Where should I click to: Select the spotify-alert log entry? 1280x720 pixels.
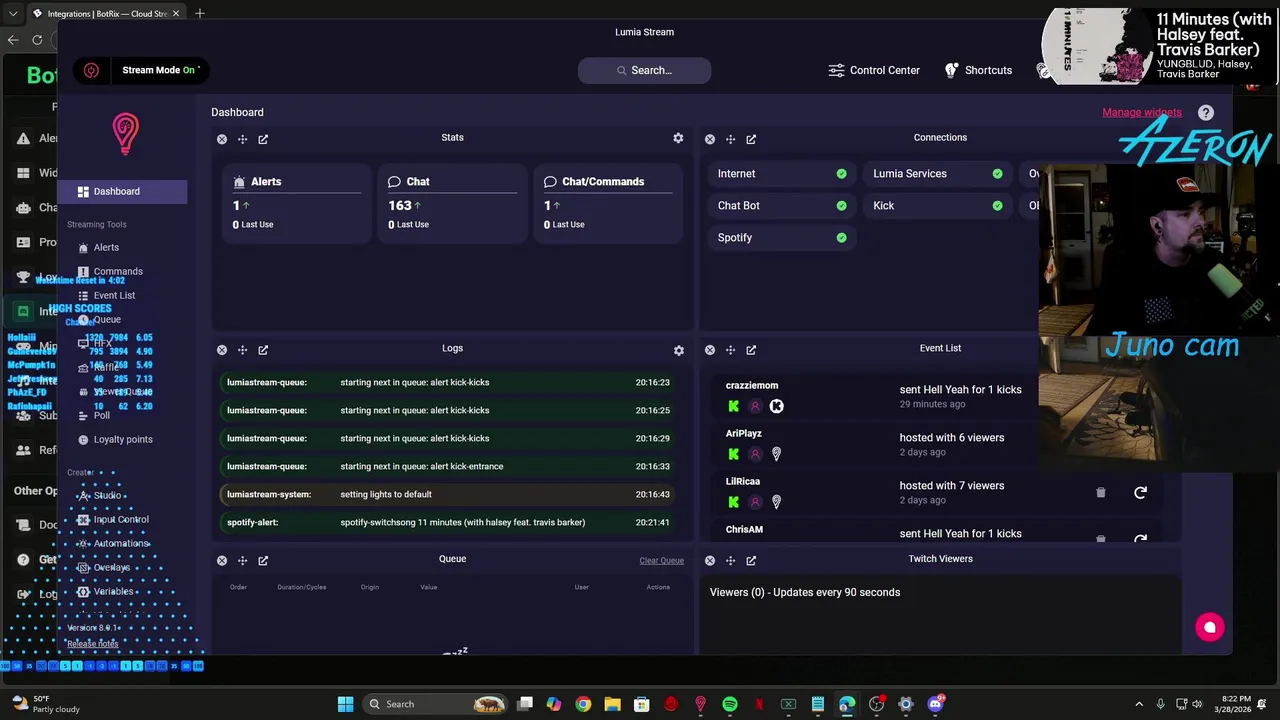(448, 522)
